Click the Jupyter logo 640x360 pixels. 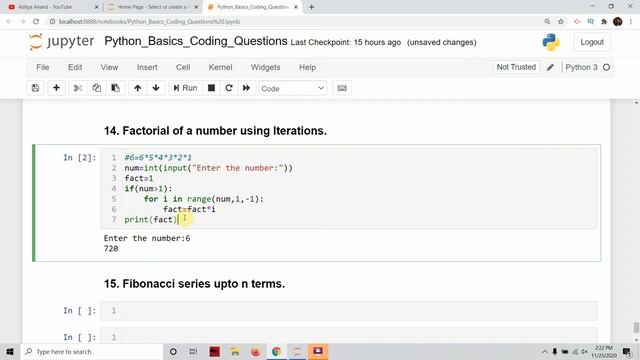tap(62, 42)
